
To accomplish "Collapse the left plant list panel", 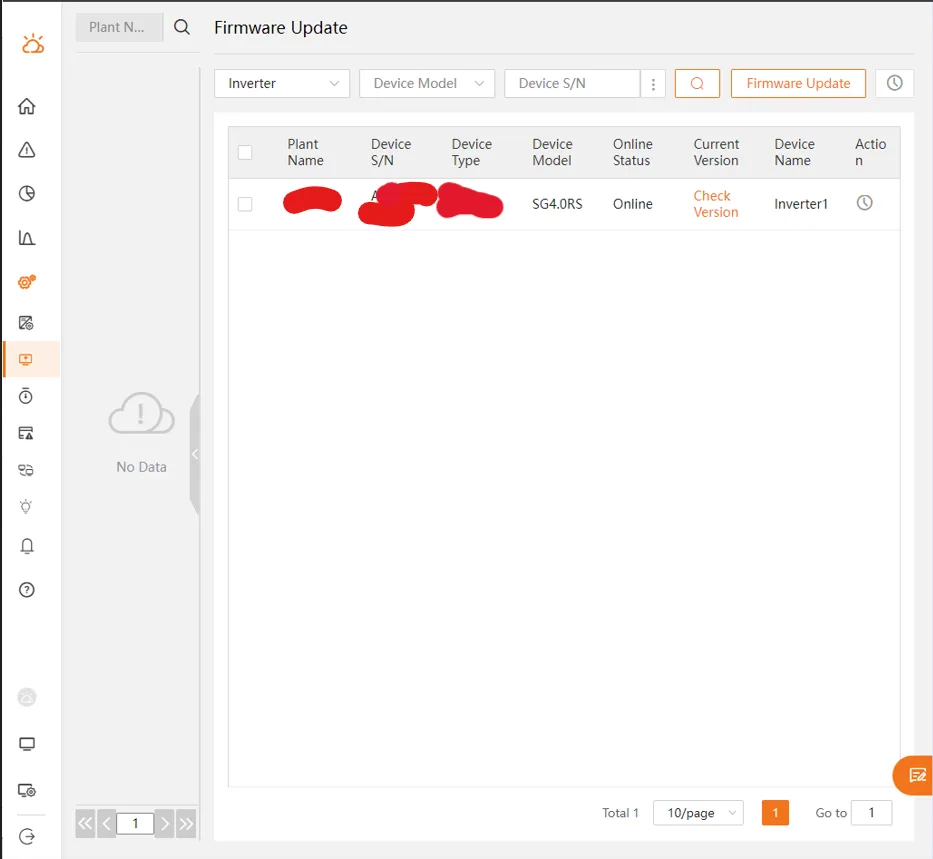I will [195, 454].
